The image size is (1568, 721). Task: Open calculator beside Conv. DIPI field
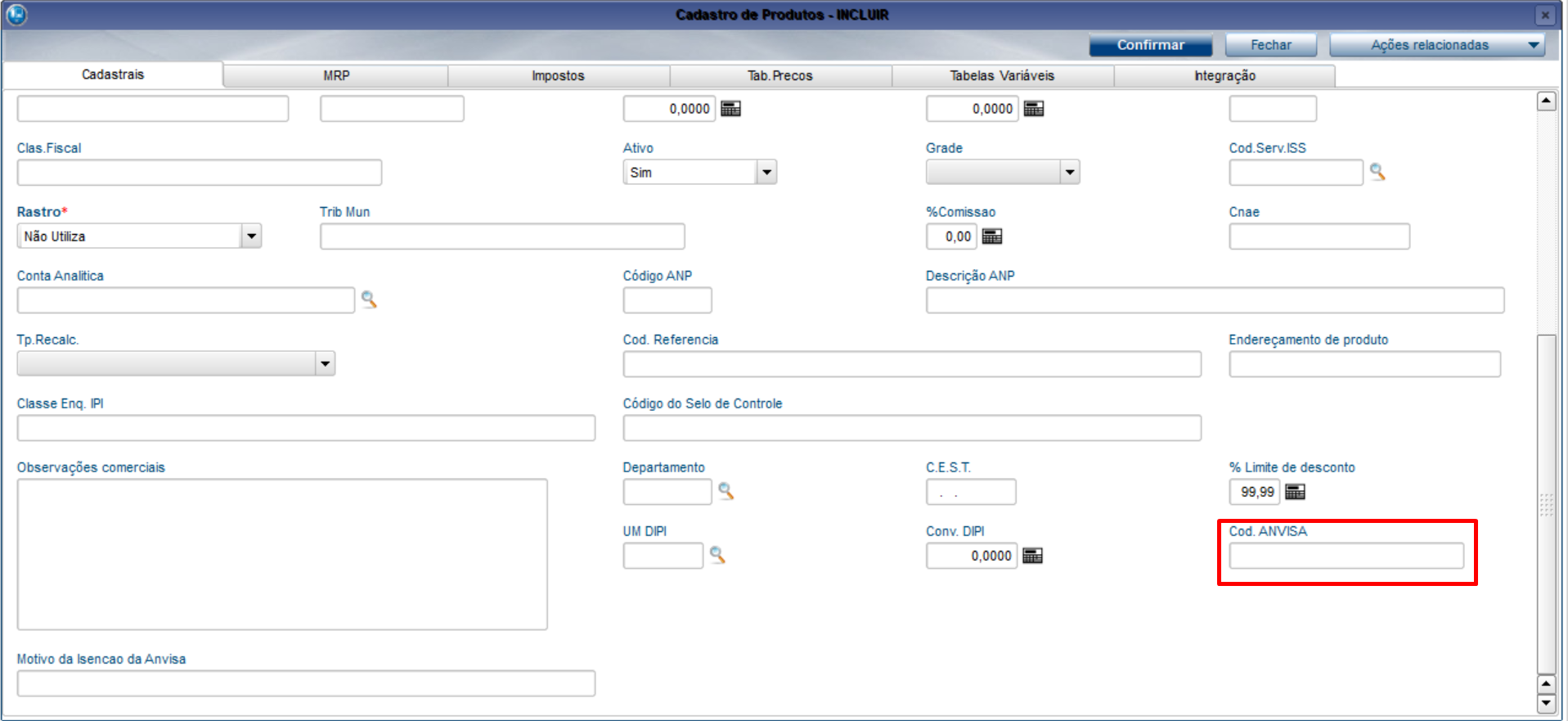[1033, 556]
